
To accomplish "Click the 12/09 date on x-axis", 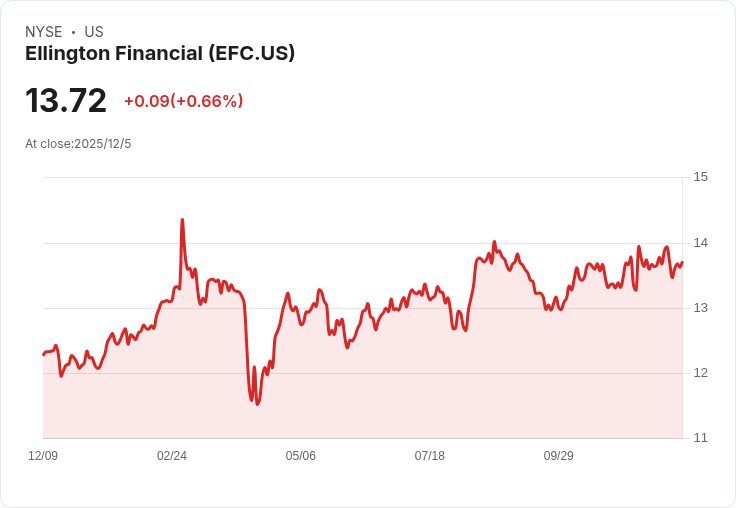I will [x=43, y=456].
